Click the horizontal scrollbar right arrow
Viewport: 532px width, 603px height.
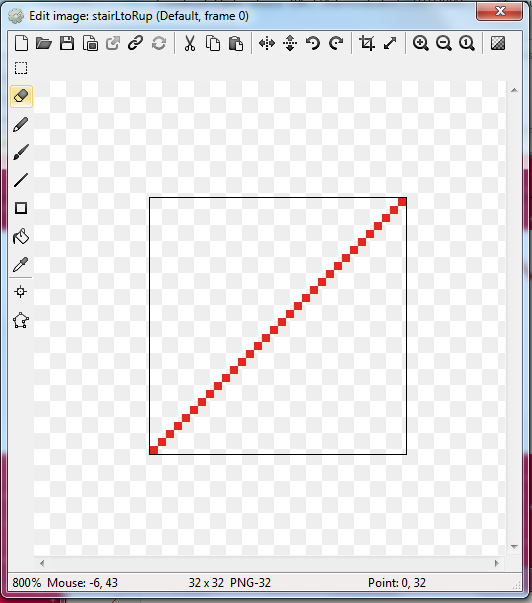497,563
